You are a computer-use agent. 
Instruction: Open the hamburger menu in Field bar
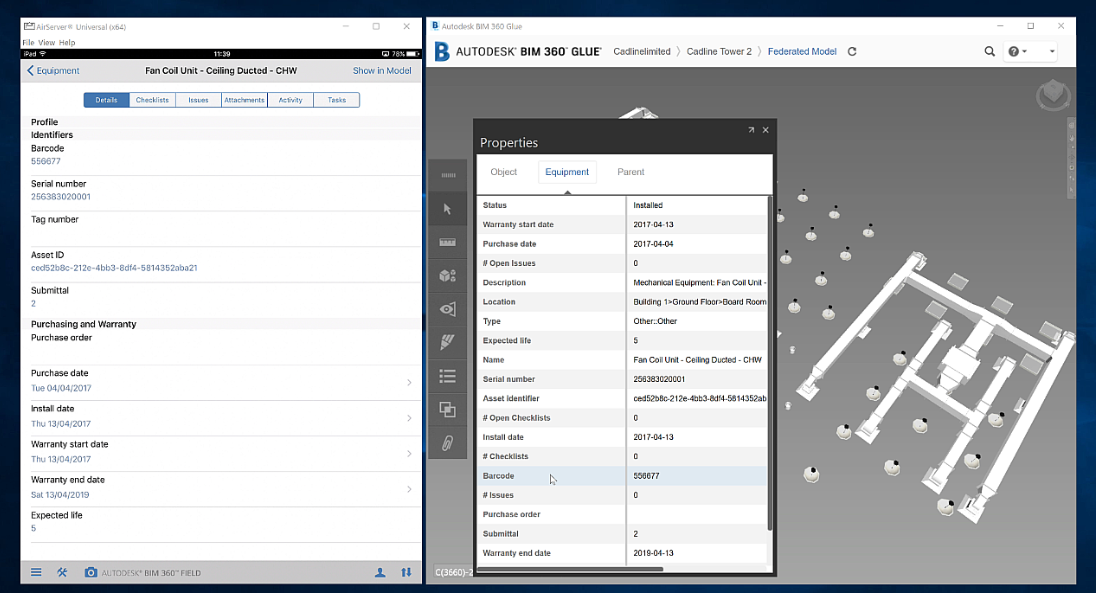pos(36,572)
